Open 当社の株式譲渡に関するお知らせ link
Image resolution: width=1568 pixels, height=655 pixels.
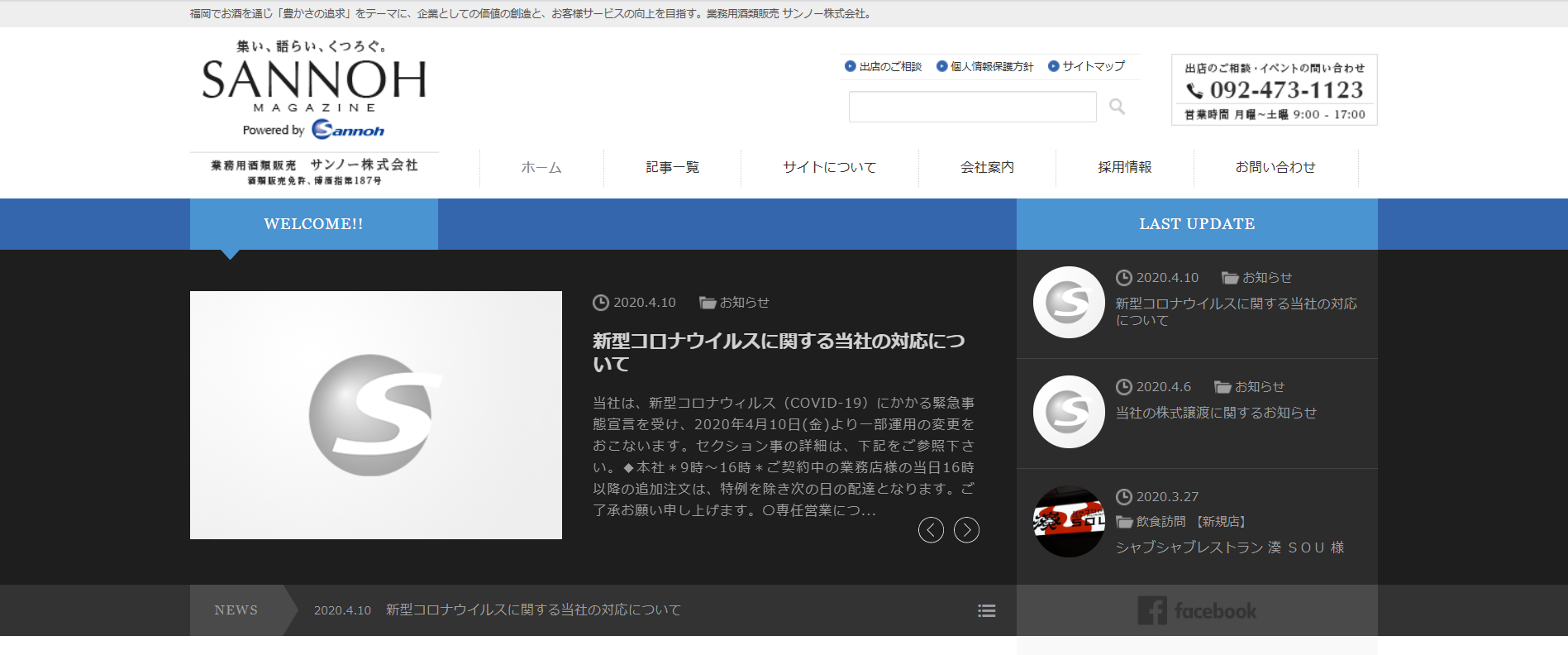pos(1216,413)
